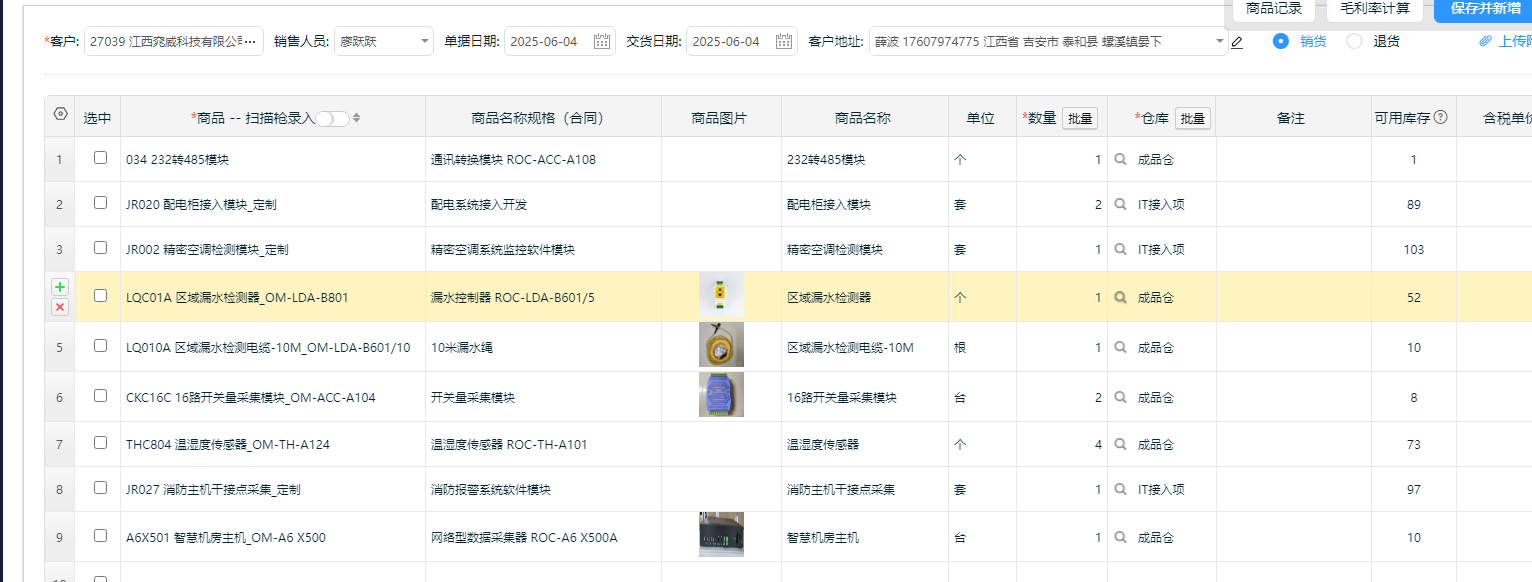The width and height of the screenshot is (1532, 582).
Task: Click the 保存并新增 button
Action: (x=1484, y=9)
